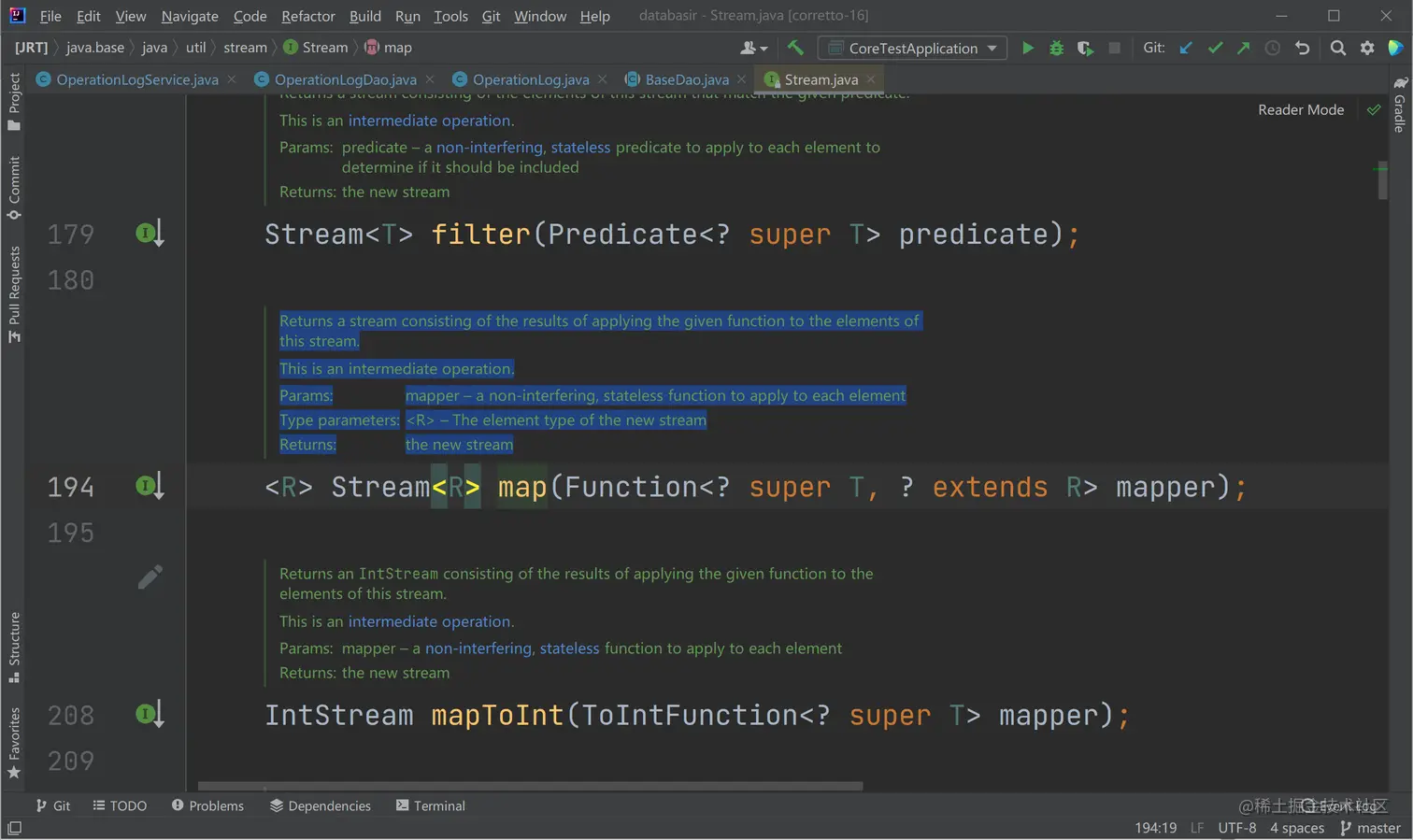Push commits with Git green arrow

(1243, 48)
